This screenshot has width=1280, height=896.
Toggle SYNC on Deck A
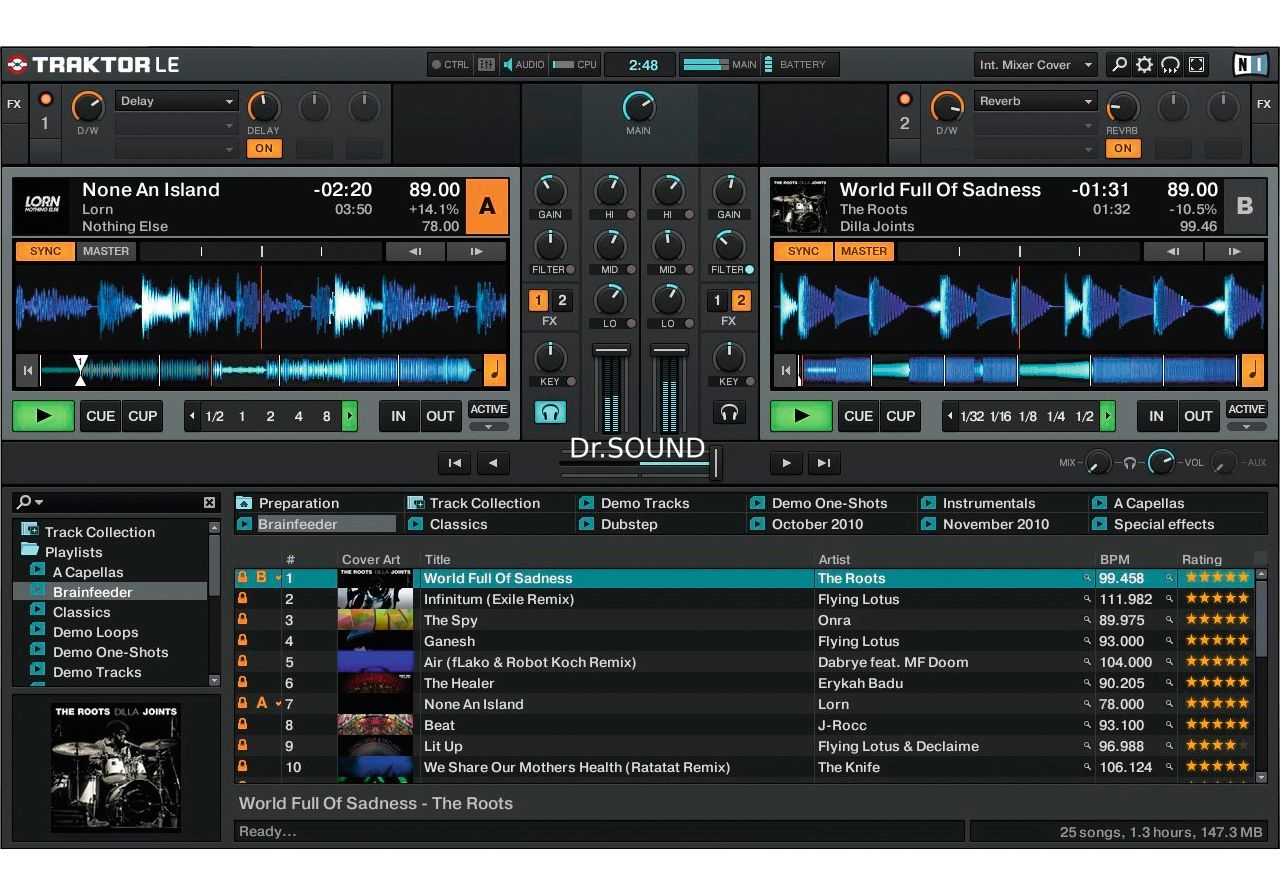coord(45,252)
